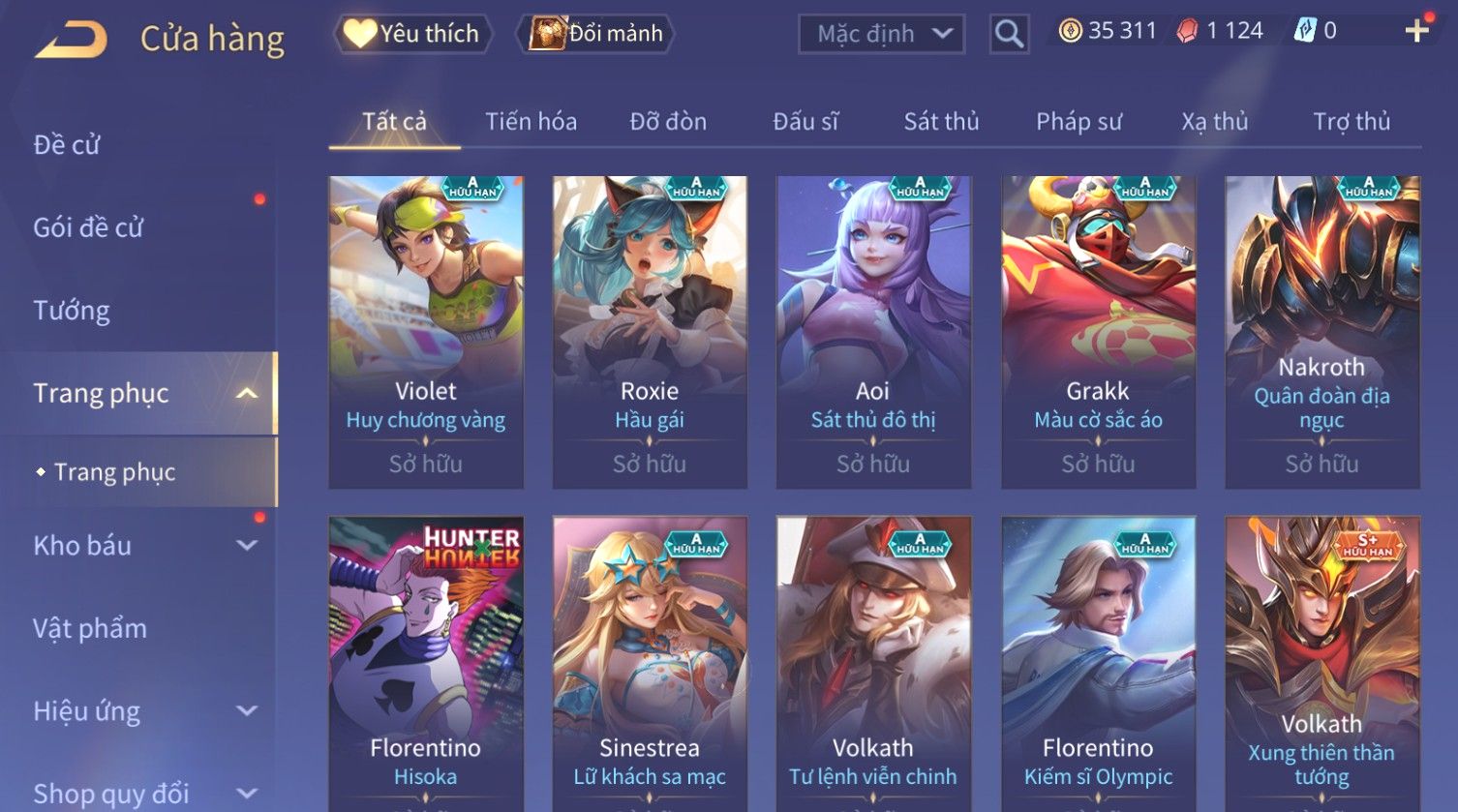Open the Mặc định sort dropdown
The image size is (1458, 812).
[x=881, y=34]
